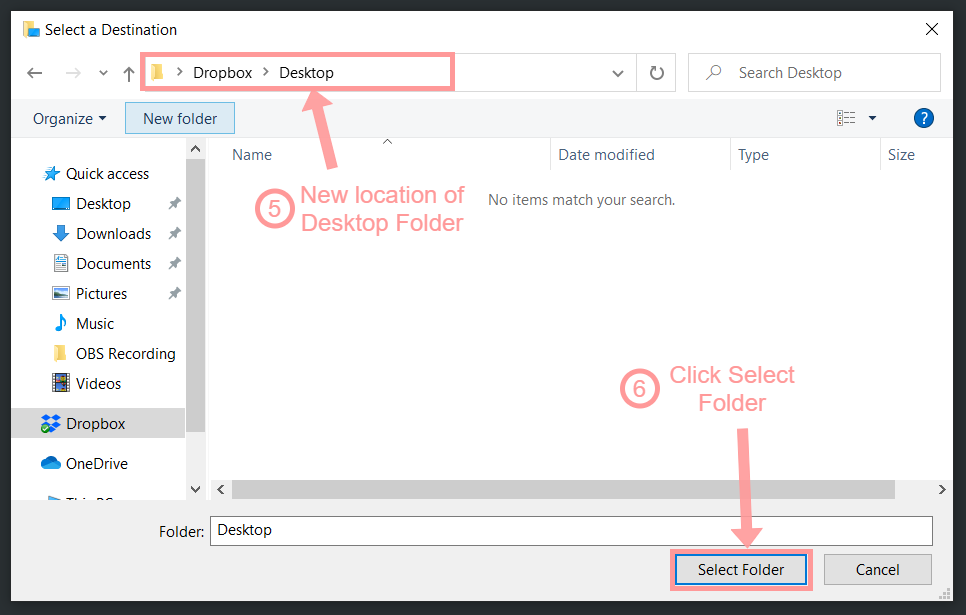Click the pin icon next to Downloads
Image resolution: width=966 pixels, height=615 pixels.
coord(174,234)
